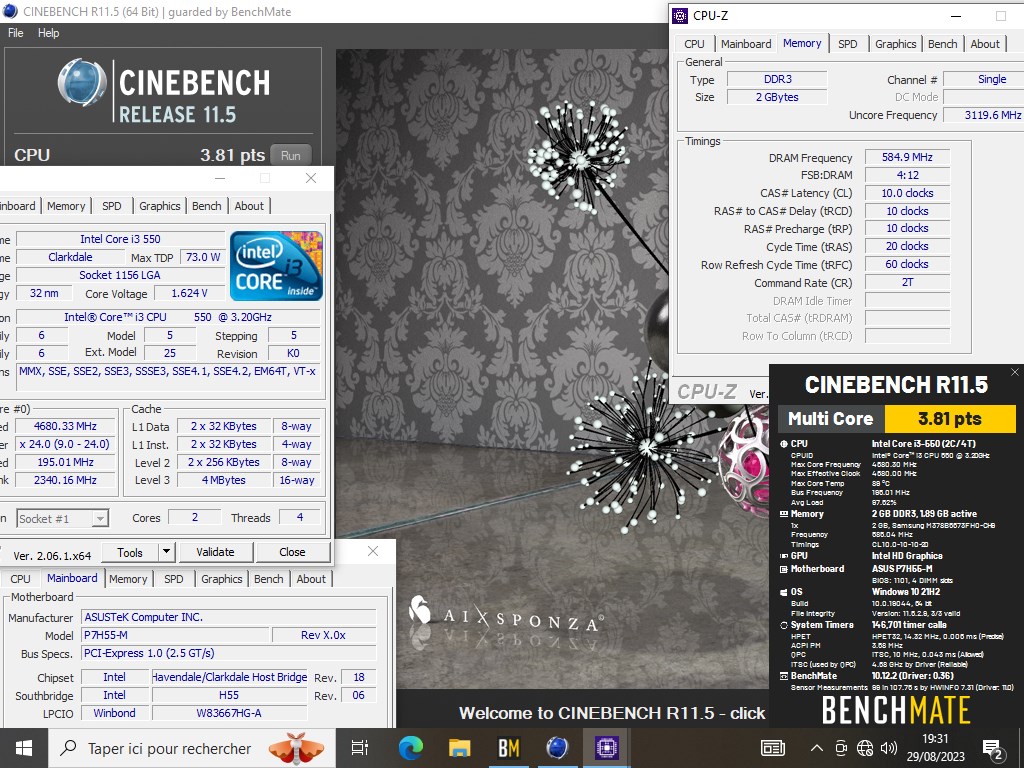
Task: Click the Cinebench logo sphere
Action: pyautogui.click(x=82, y=82)
